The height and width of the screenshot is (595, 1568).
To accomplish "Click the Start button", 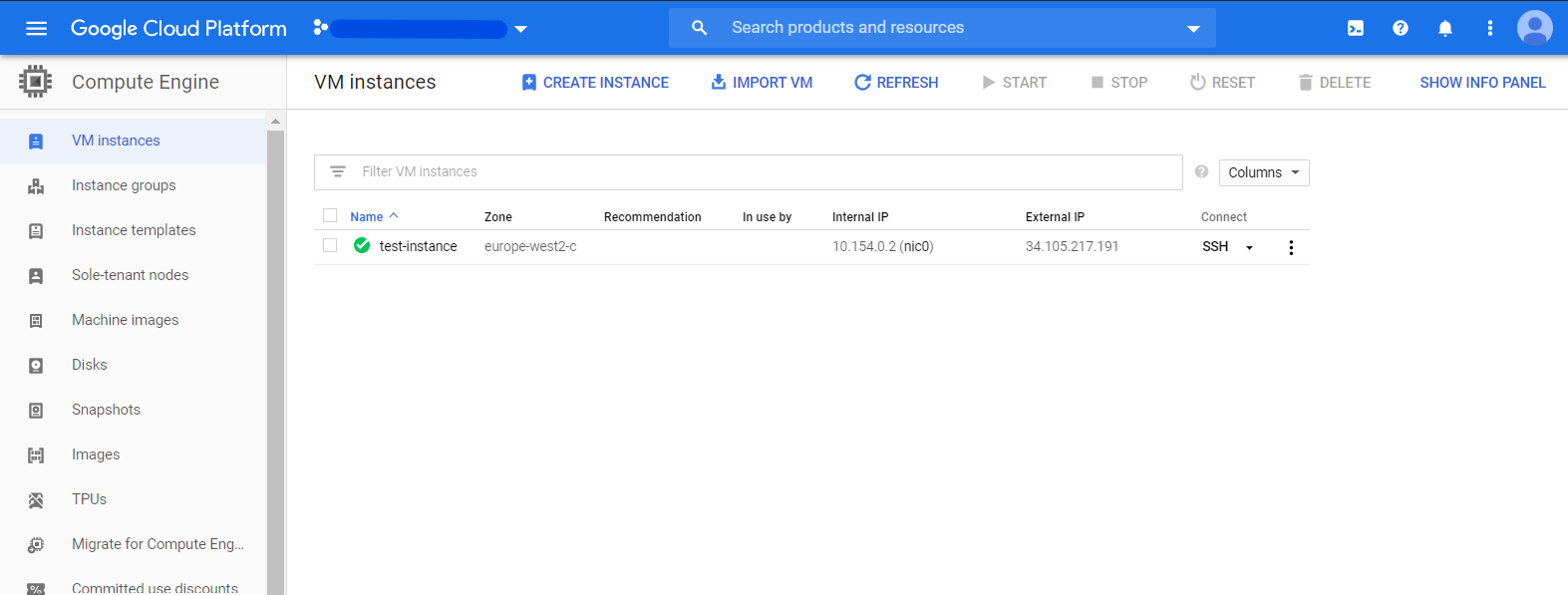I will (x=1014, y=83).
